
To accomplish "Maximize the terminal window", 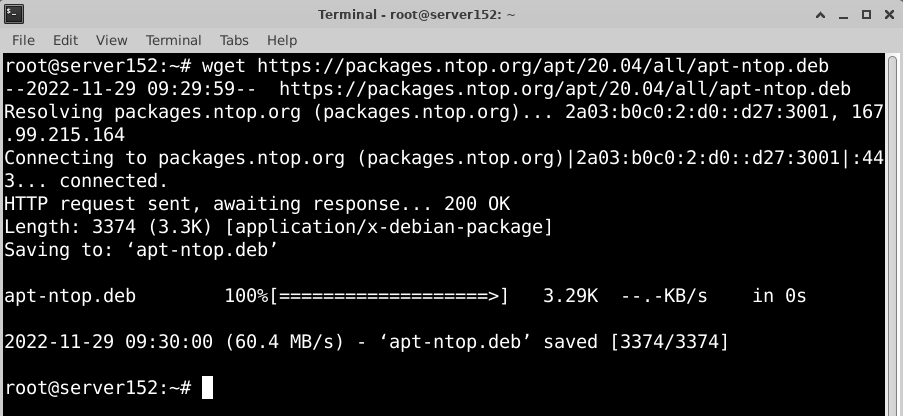I will point(866,15).
